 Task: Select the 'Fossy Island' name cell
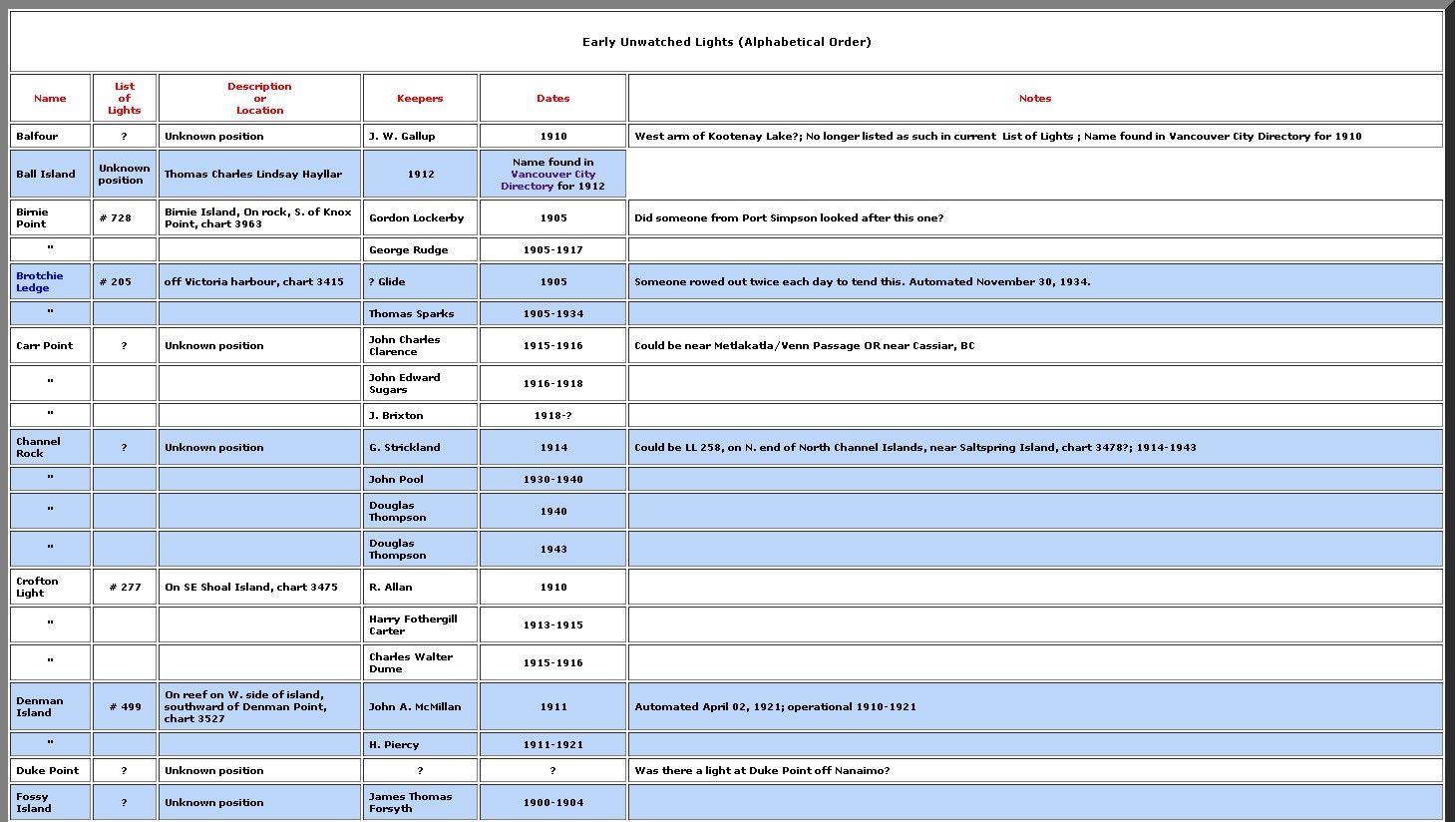50,802
